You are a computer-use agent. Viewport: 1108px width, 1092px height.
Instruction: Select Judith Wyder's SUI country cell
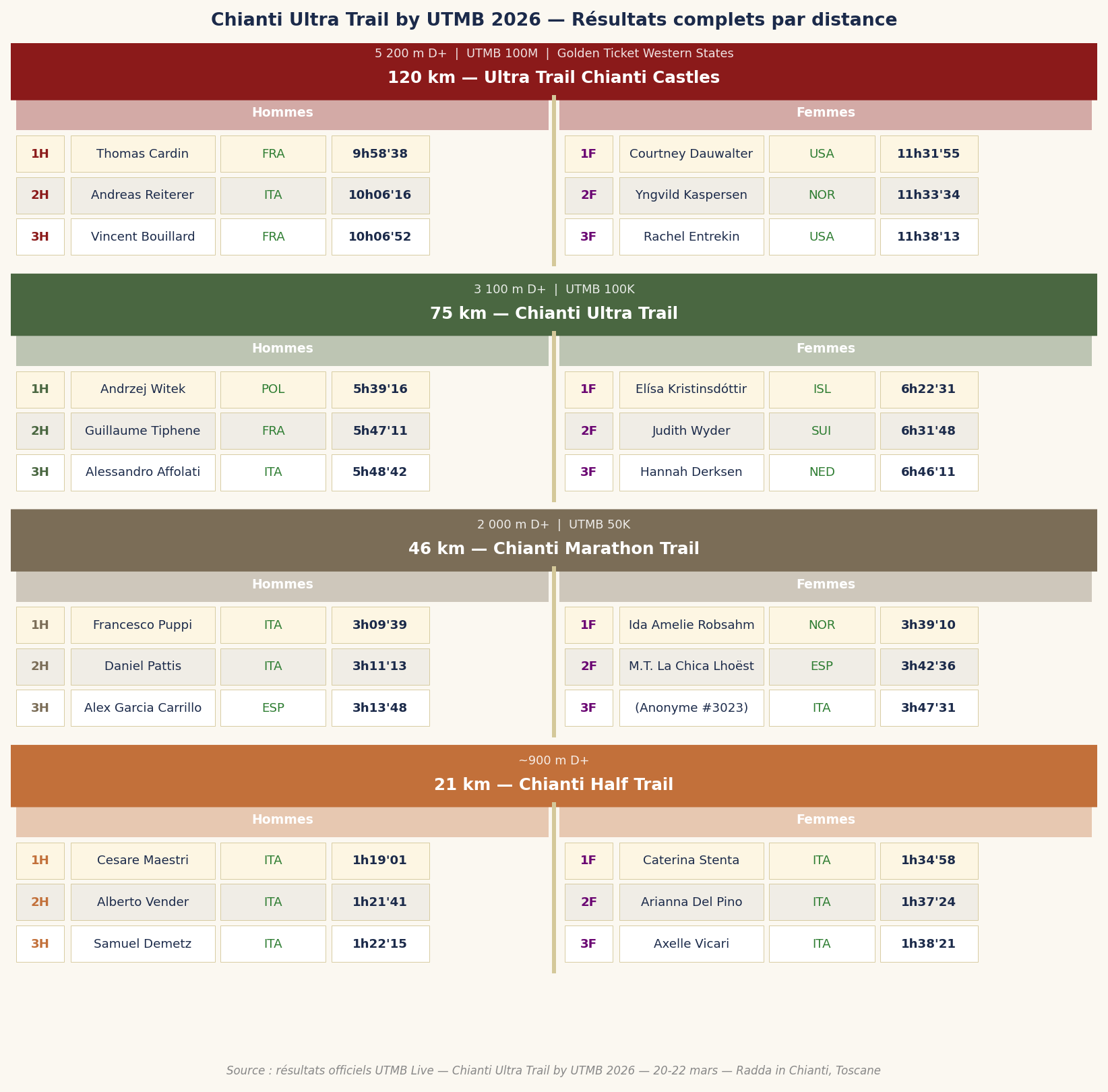click(822, 431)
